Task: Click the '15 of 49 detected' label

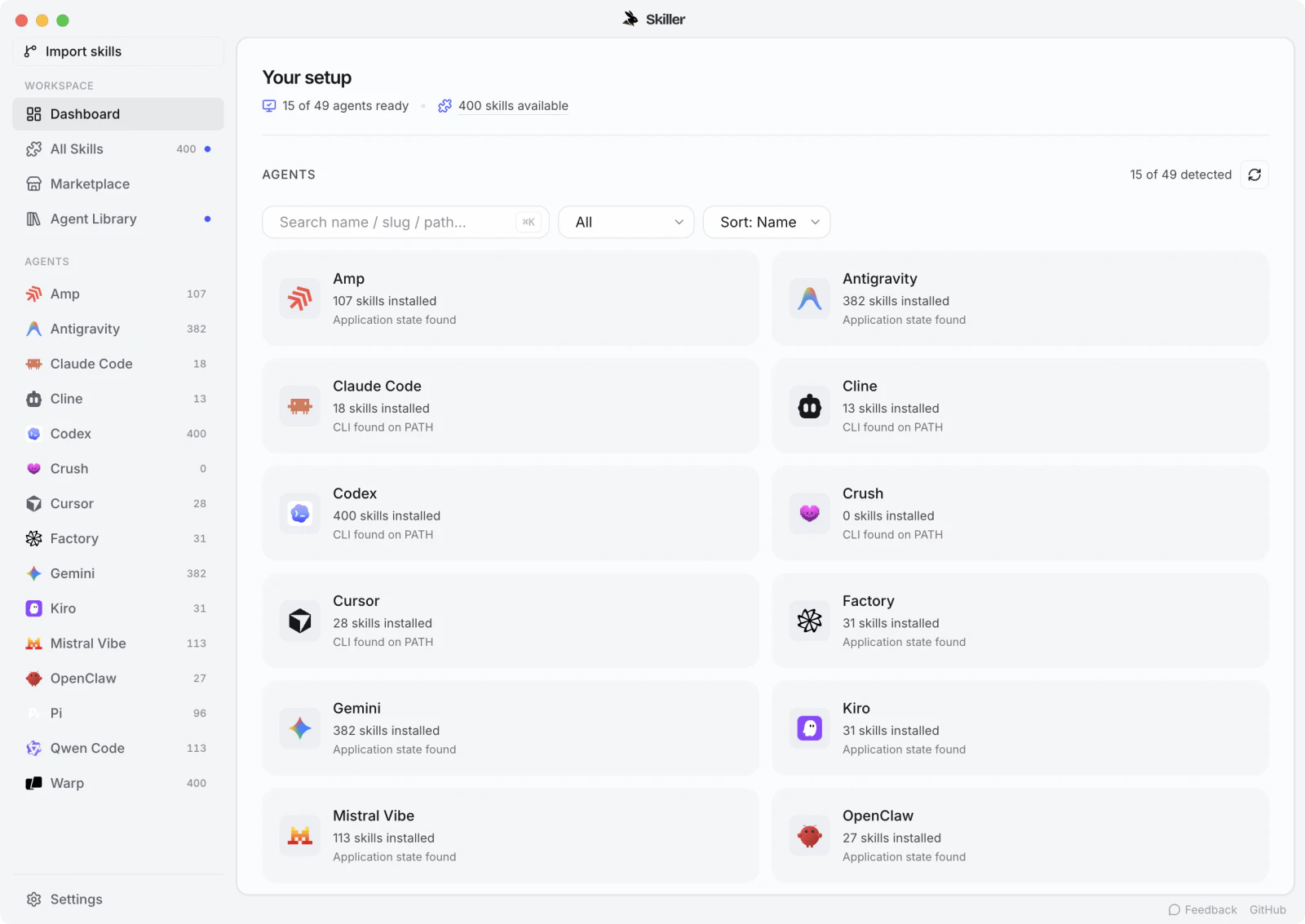Action: pos(1180,175)
